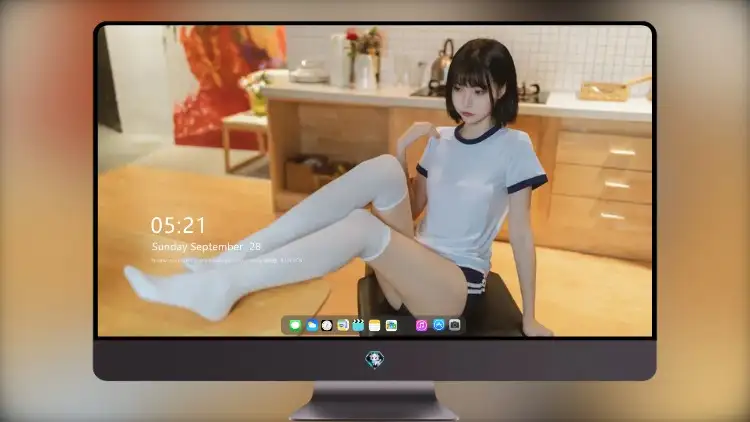750x422 pixels.
Task: Click the Sunday September 28 date text
Action: point(206,246)
